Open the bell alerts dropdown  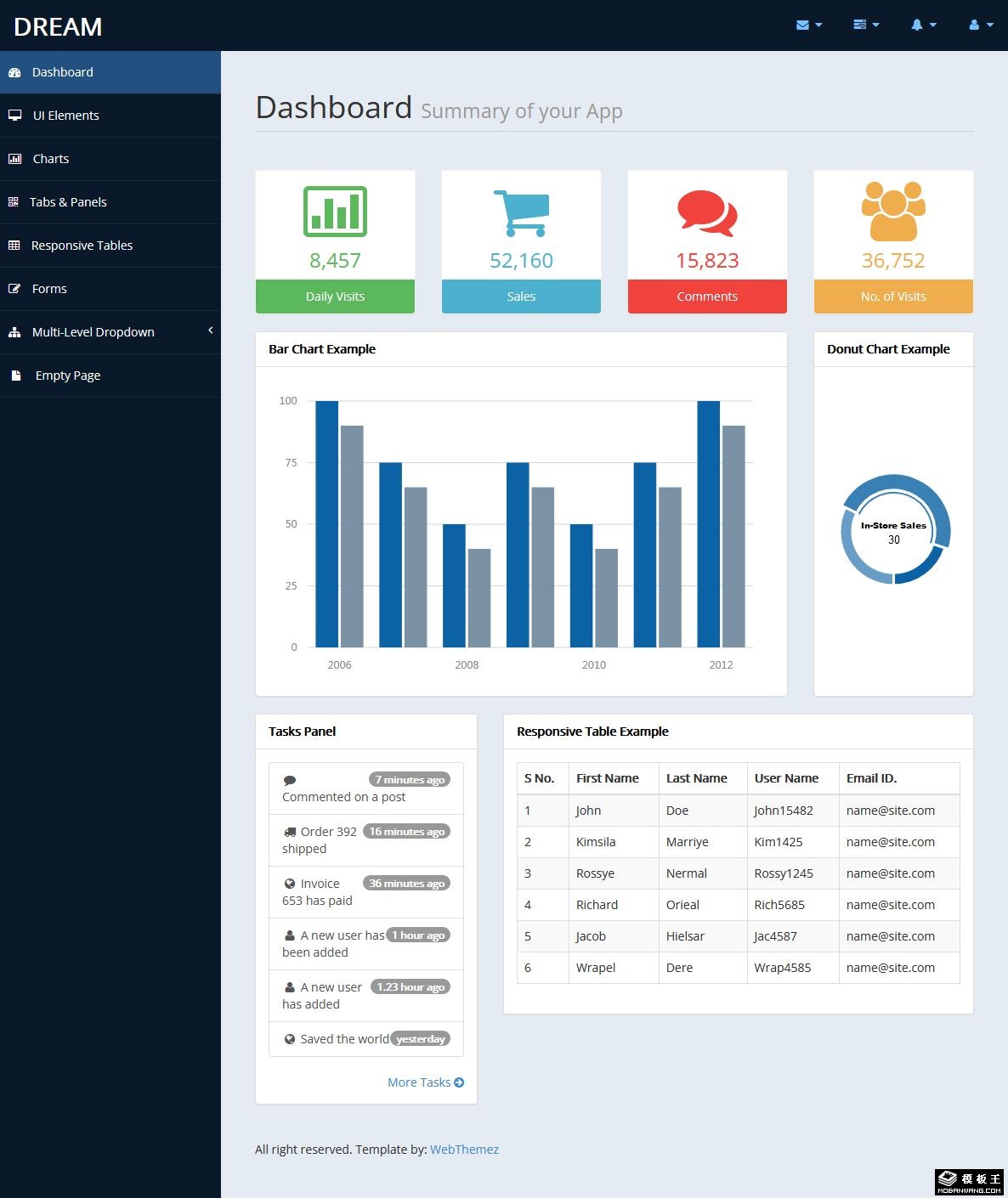coord(923,25)
